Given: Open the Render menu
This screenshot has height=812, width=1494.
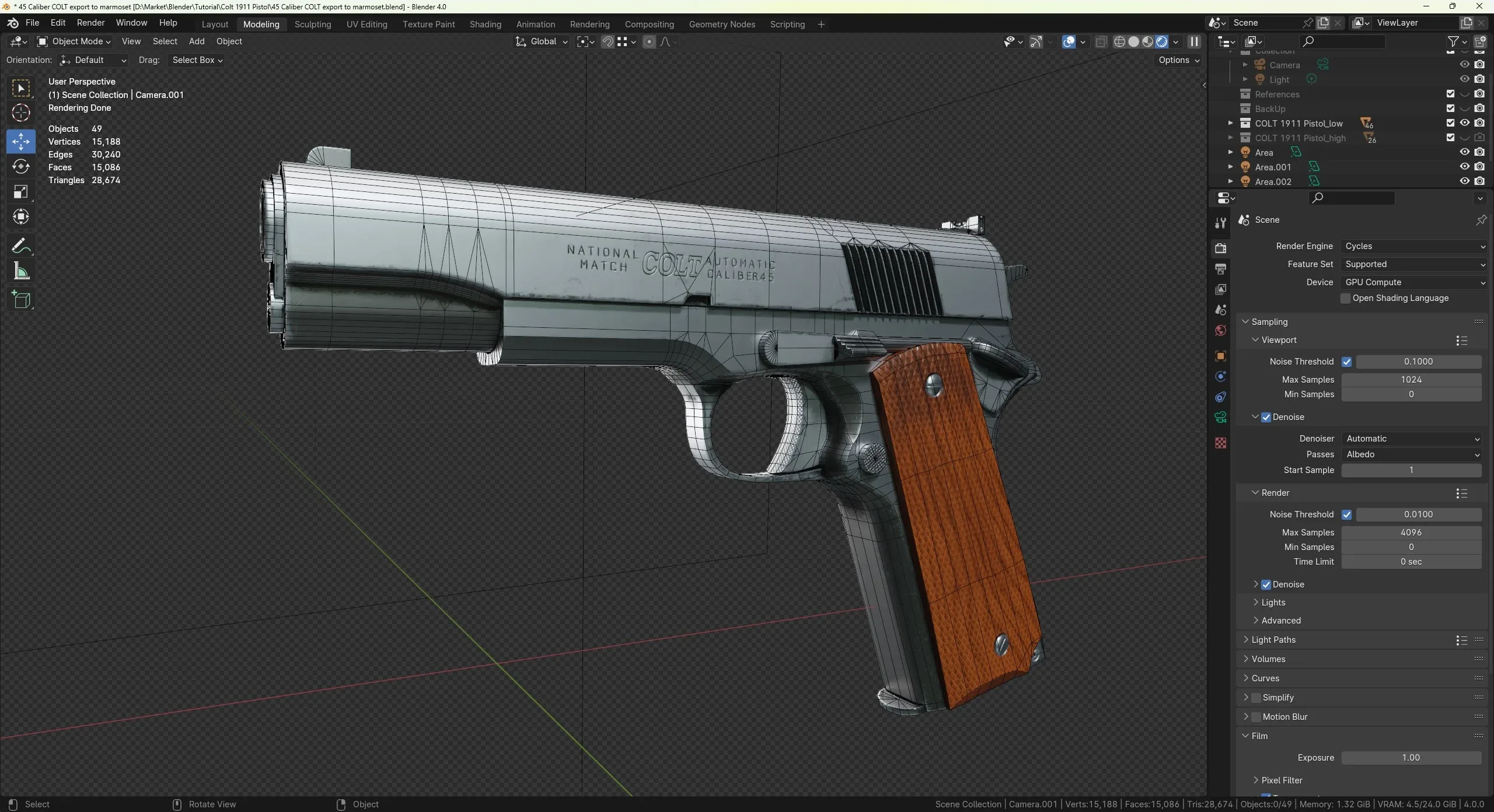Looking at the screenshot, I should (90, 23).
